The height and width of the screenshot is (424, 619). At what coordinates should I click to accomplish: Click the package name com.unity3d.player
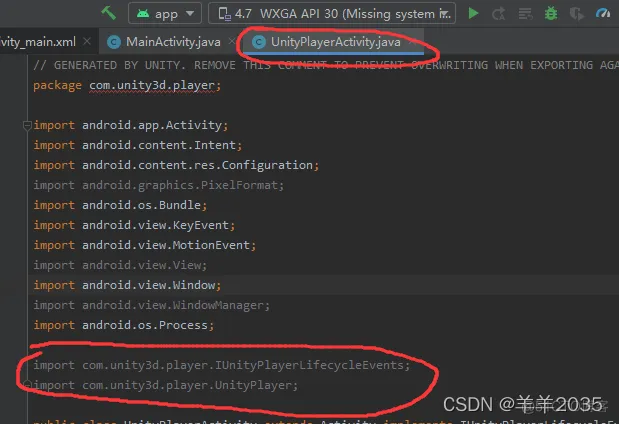click(x=152, y=85)
